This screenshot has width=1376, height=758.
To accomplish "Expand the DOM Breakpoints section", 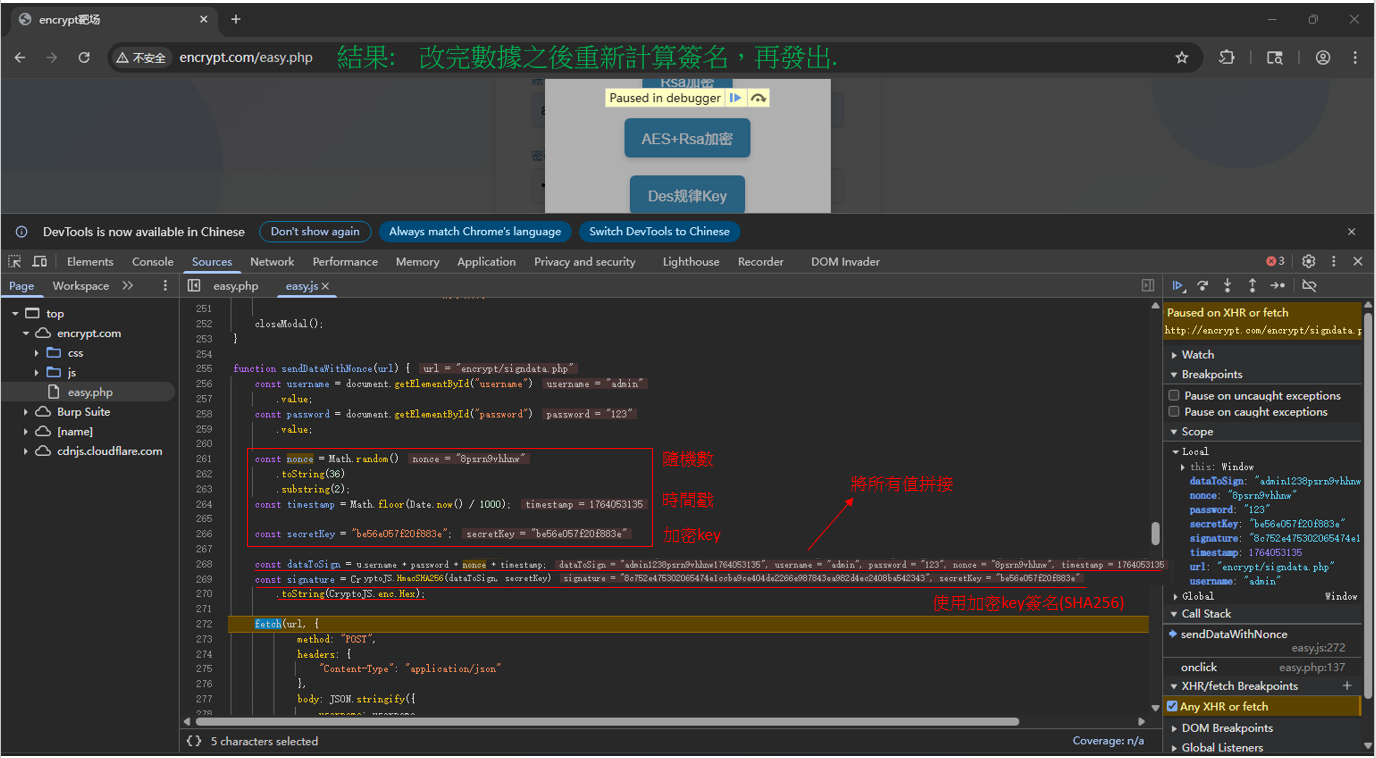I will click(1264, 728).
